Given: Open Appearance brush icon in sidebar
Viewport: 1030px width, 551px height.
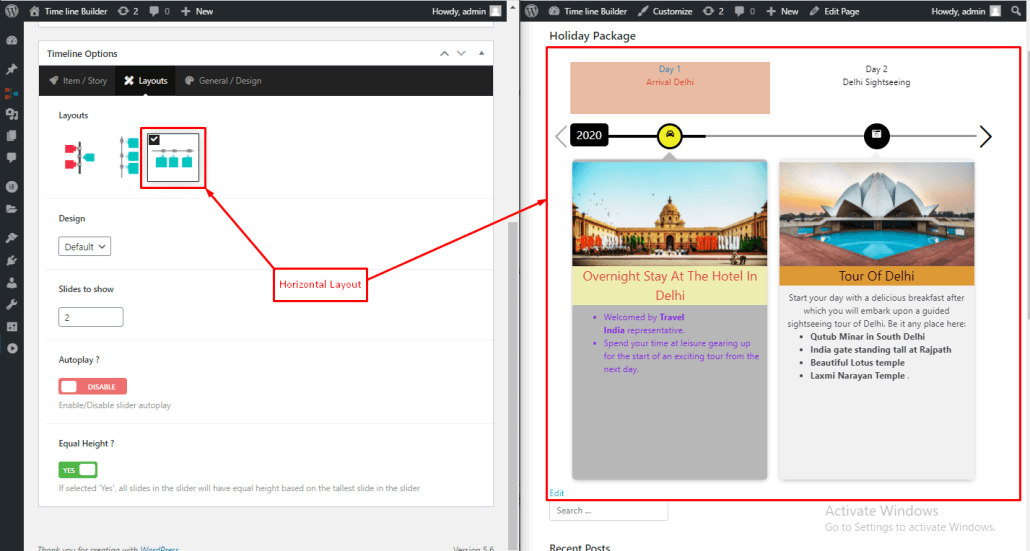Looking at the screenshot, I should [12, 237].
